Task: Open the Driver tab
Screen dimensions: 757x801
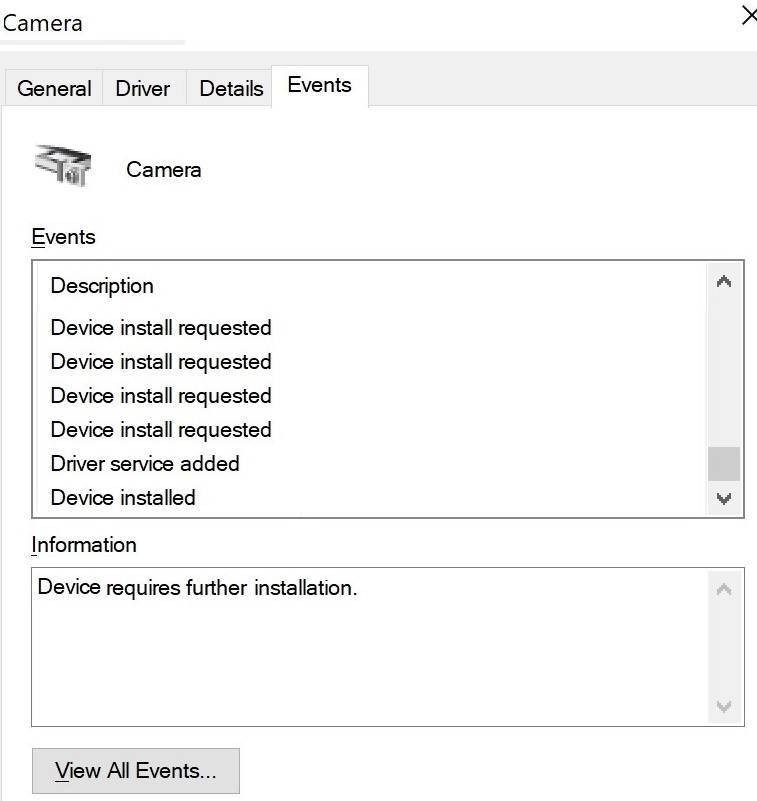Action: pyautogui.click(x=143, y=88)
